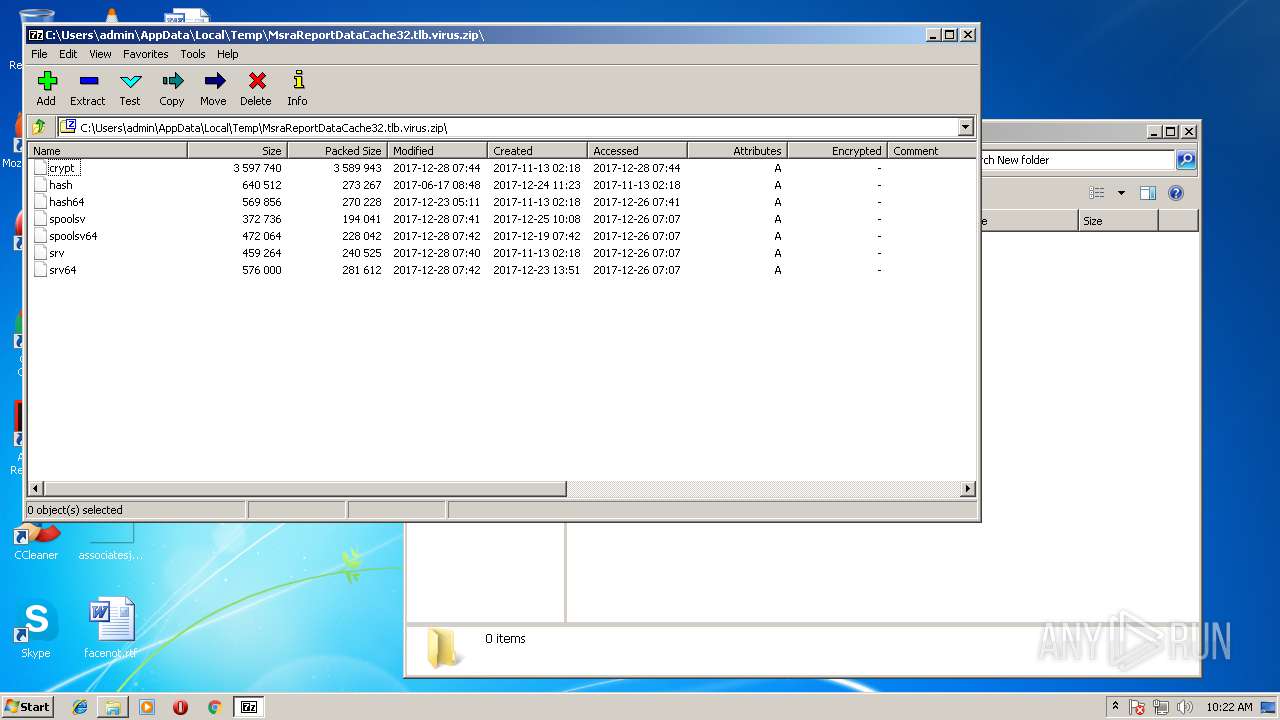Click the Extract toolbar icon
Image resolution: width=1280 pixels, height=720 pixels.
88,88
